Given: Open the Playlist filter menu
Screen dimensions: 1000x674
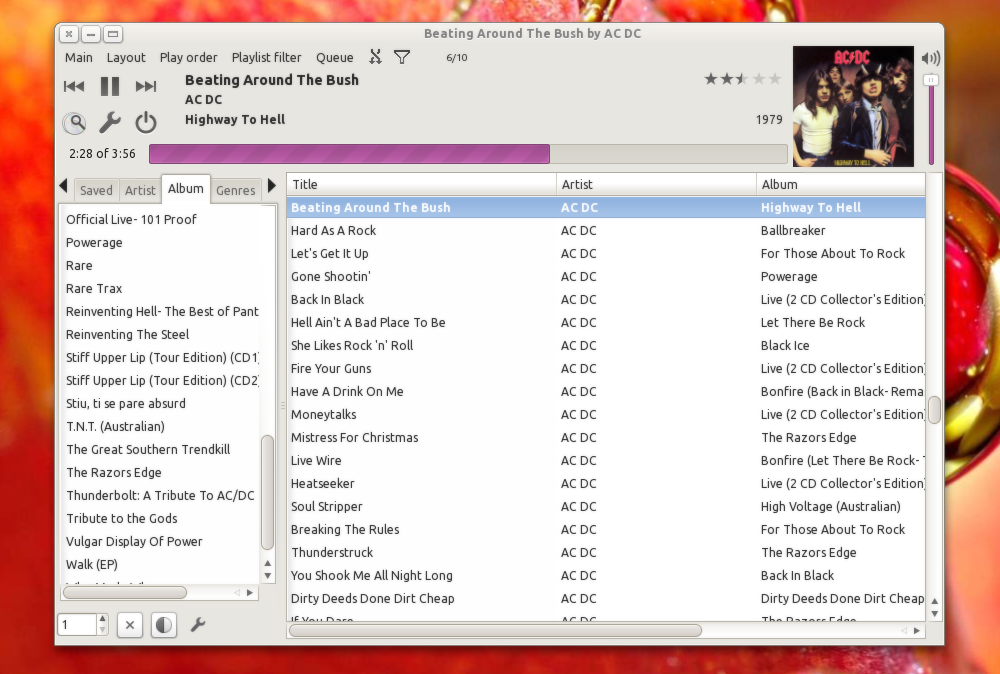Looking at the screenshot, I should pyautogui.click(x=266, y=57).
